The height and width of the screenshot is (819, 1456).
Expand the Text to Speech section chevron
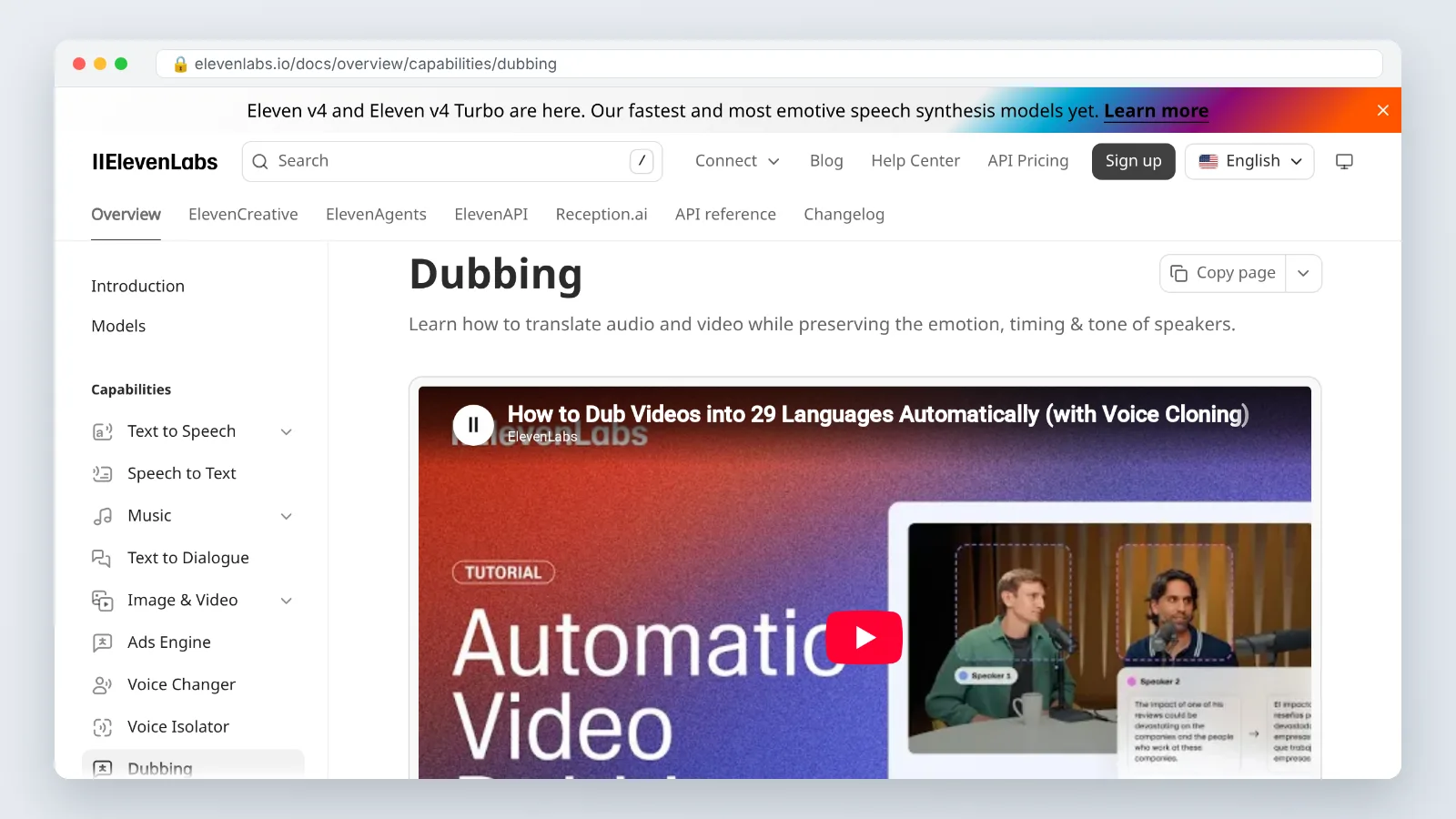coord(287,431)
